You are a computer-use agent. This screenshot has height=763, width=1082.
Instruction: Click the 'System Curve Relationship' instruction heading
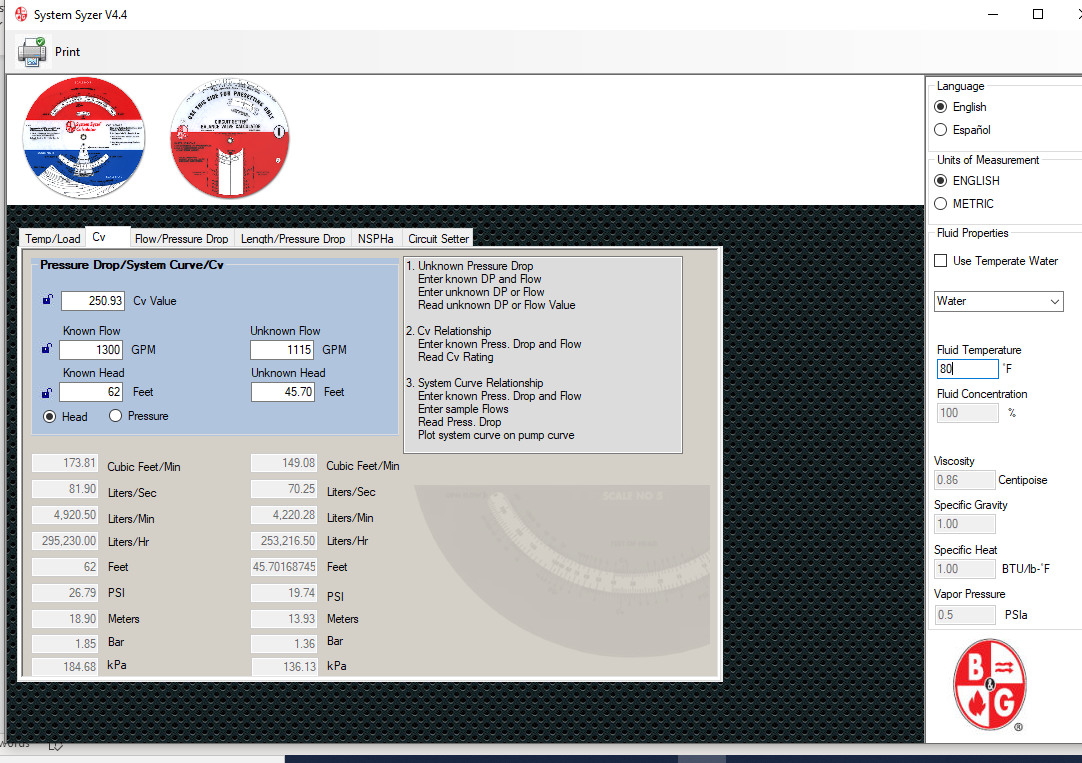click(x=480, y=383)
